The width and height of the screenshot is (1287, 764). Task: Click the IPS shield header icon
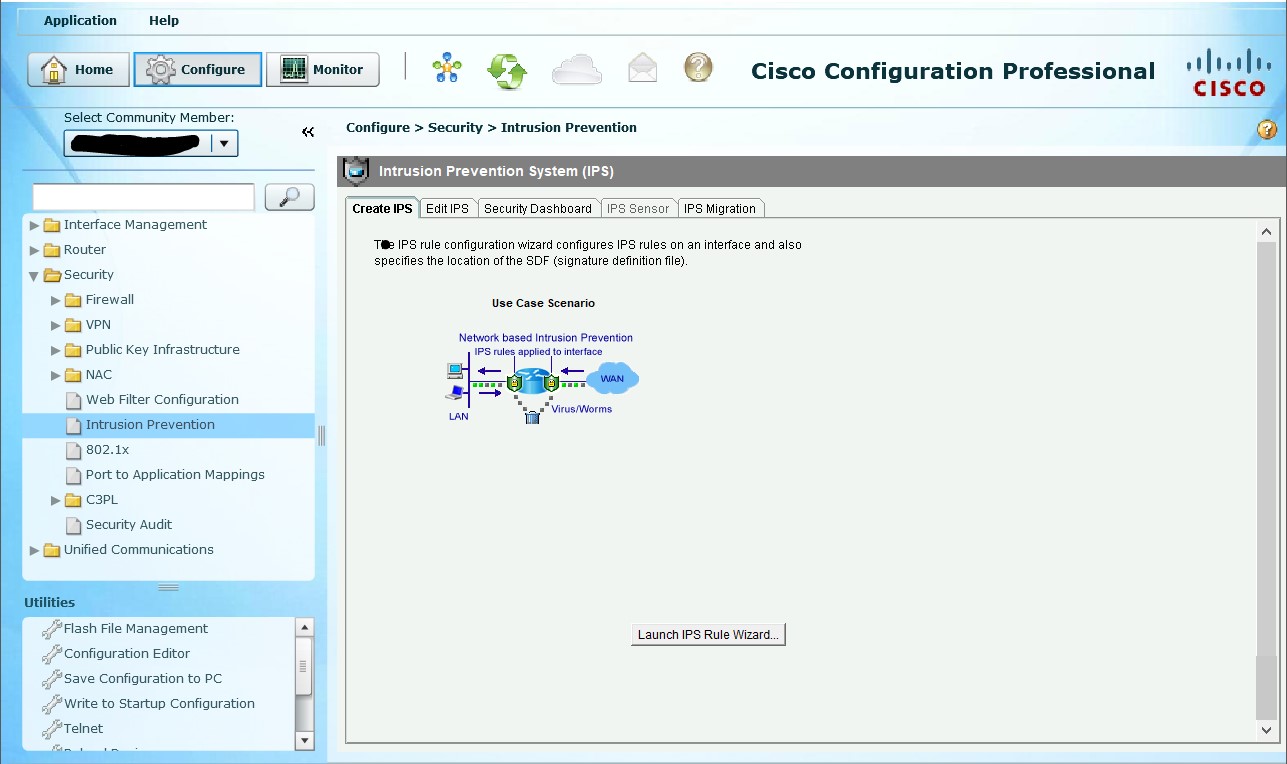click(356, 171)
